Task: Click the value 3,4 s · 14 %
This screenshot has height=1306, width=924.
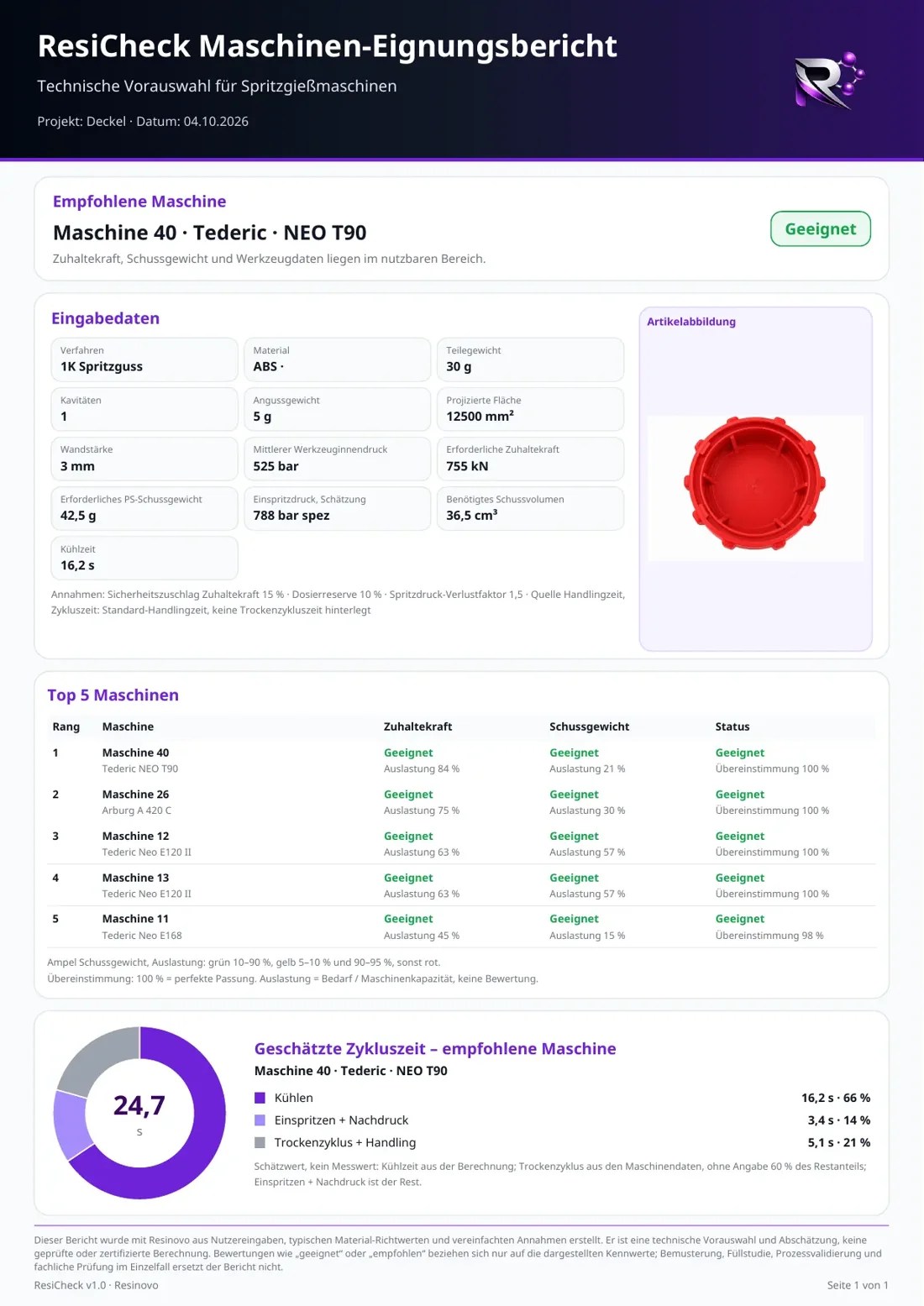Action: pyautogui.click(x=839, y=1120)
